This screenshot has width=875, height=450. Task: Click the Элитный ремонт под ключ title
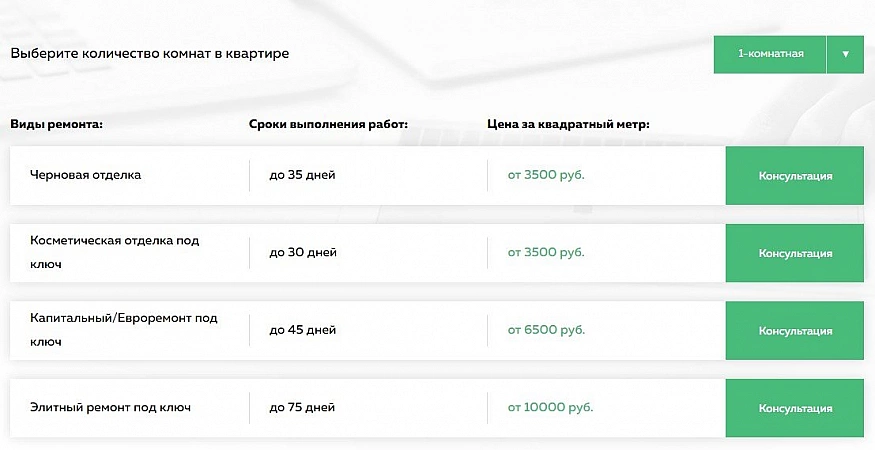tap(110, 408)
